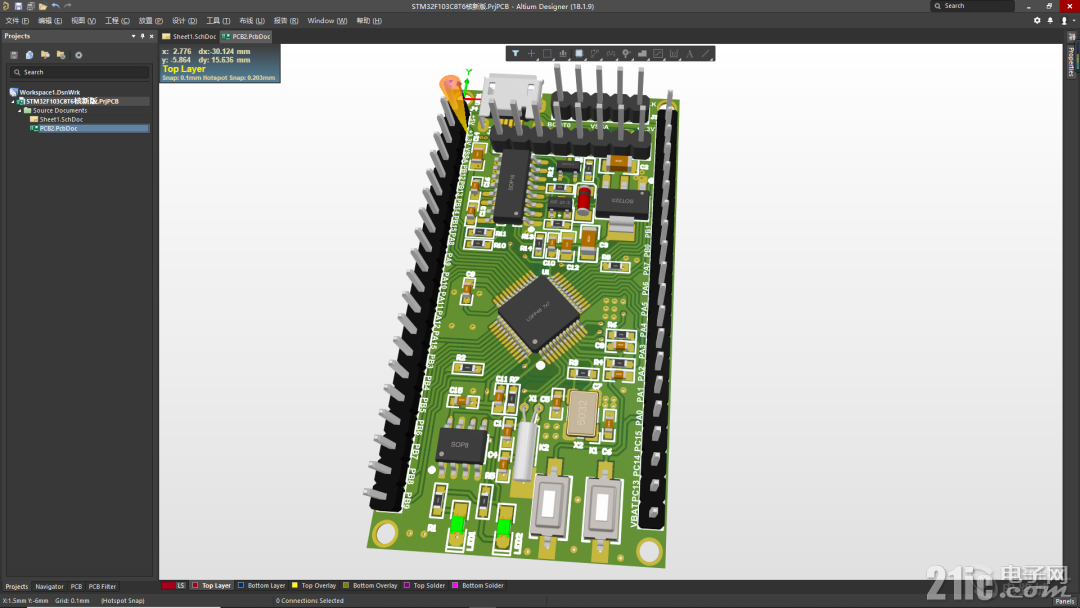Open the notifications bell icon
This screenshot has width=1080, height=608.
click(x=1050, y=21)
